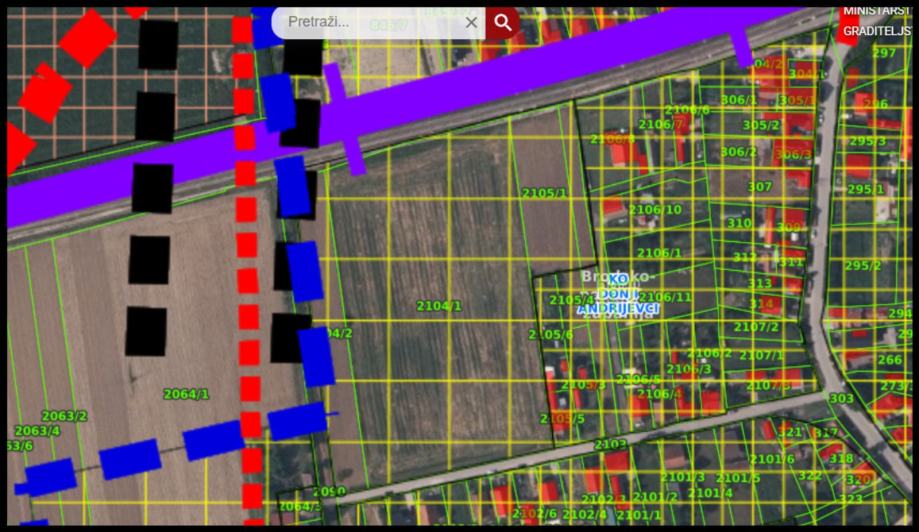The width and height of the screenshot is (919, 532).
Task: Select parcel label 2090
Action: pos(329,492)
